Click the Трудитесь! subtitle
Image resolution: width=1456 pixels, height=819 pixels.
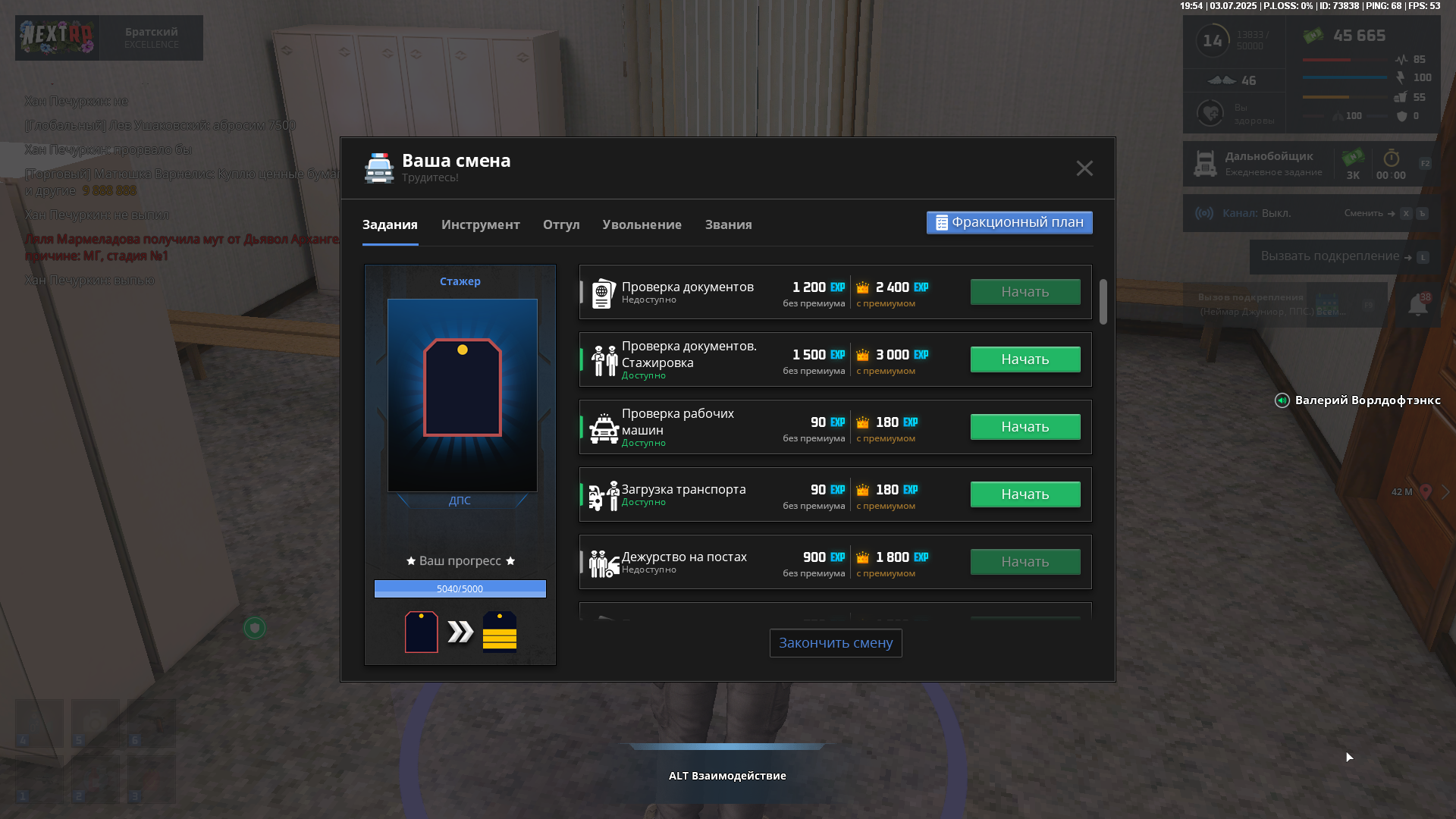(x=430, y=177)
